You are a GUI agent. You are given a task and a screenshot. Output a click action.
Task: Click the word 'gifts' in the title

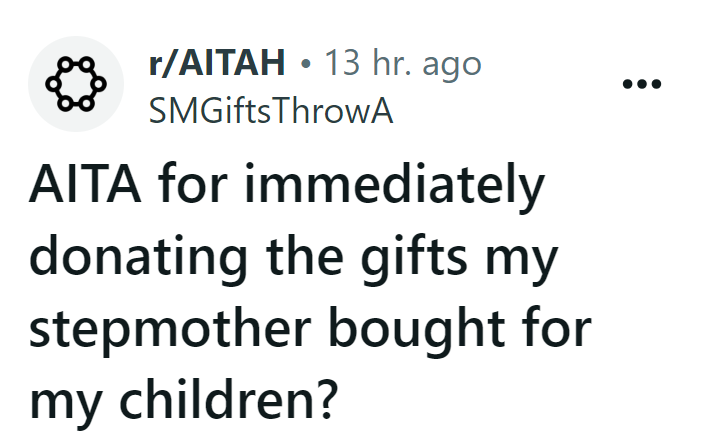pos(416,260)
